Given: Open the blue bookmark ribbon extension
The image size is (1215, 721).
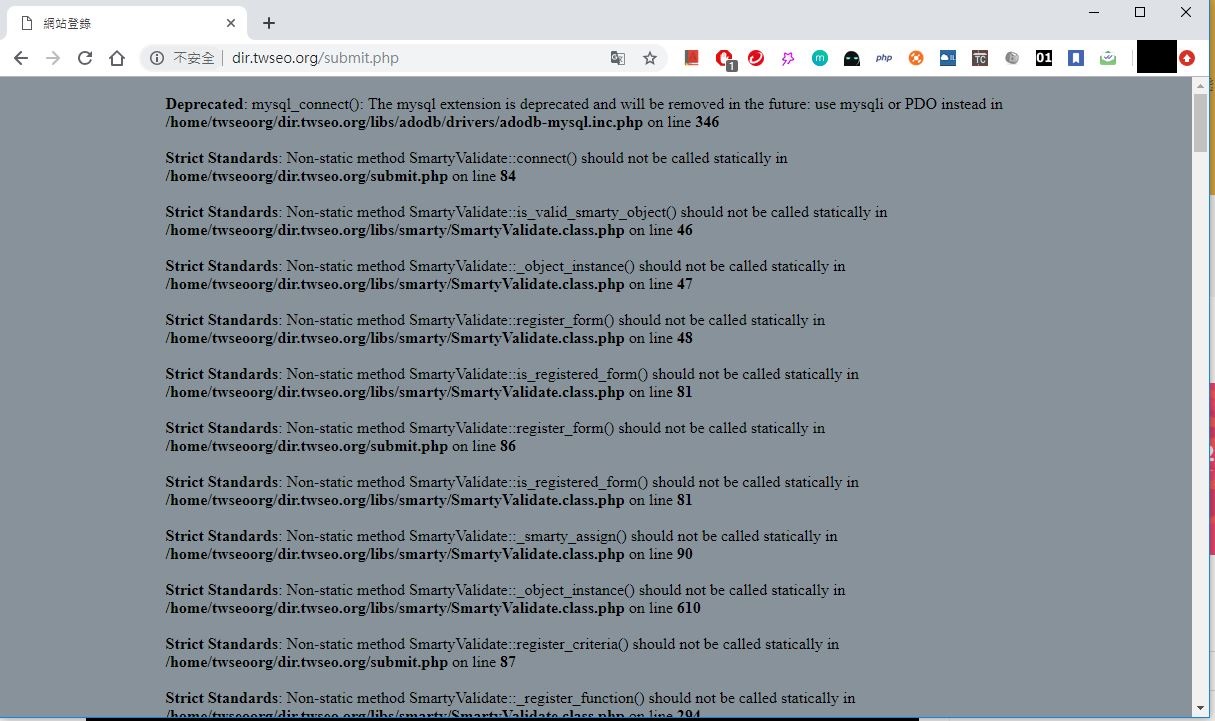Looking at the screenshot, I should [1076, 58].
